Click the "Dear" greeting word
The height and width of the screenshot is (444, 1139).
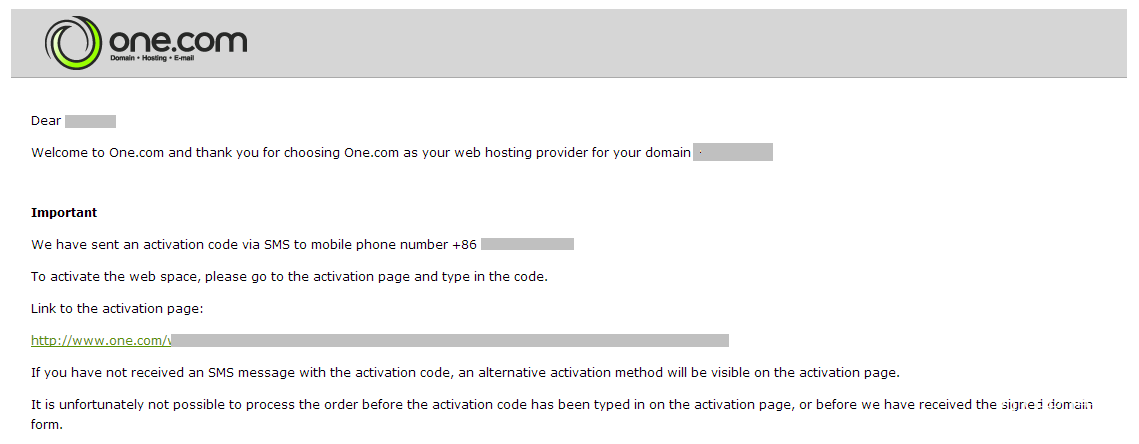46,121
